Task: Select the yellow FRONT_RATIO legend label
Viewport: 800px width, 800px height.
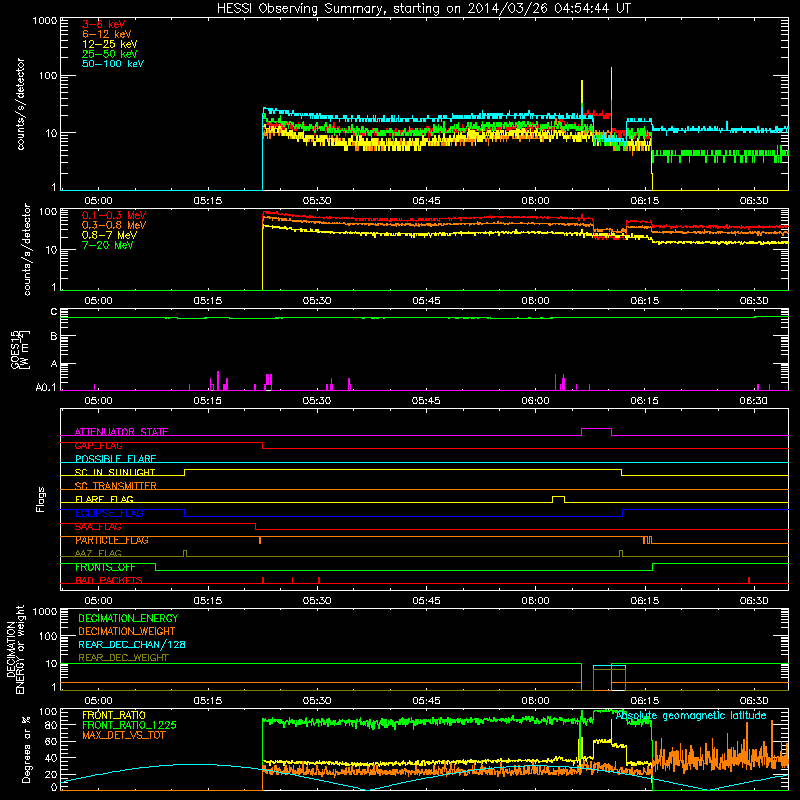Action: point(114,715)
